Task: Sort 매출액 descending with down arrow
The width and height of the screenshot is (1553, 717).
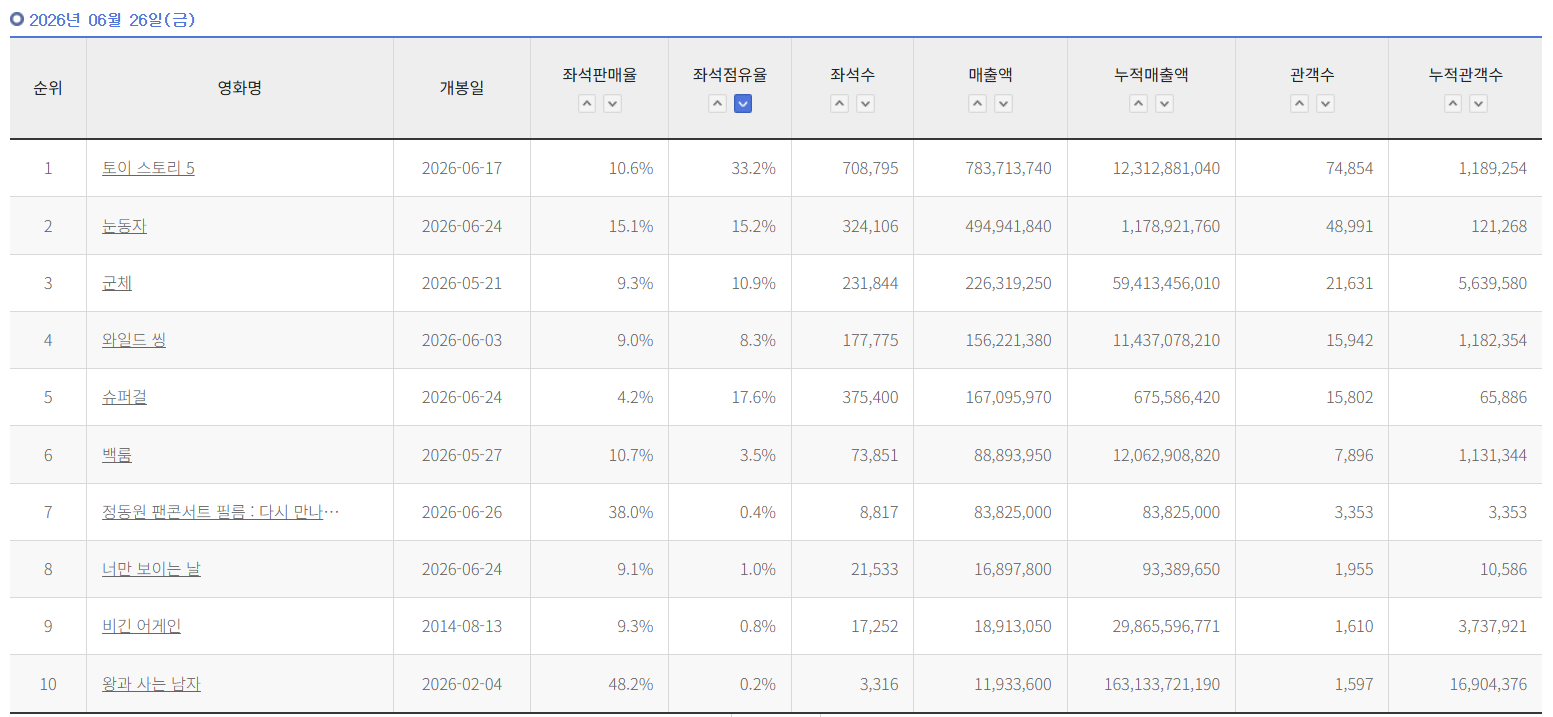Action: click(x=1003, y=103)
